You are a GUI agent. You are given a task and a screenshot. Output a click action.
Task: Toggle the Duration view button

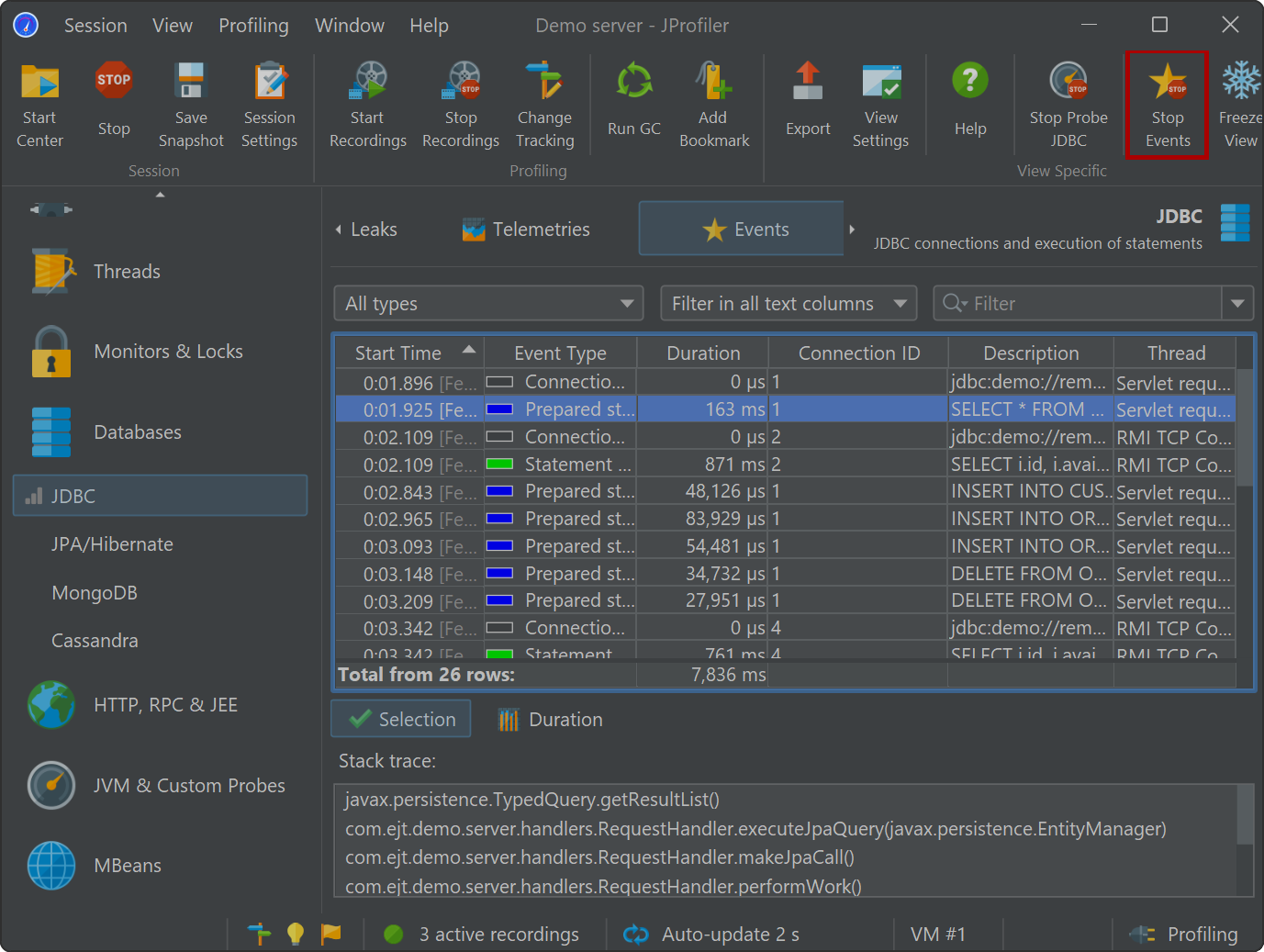pyautogui.click(x=551, y=720)
